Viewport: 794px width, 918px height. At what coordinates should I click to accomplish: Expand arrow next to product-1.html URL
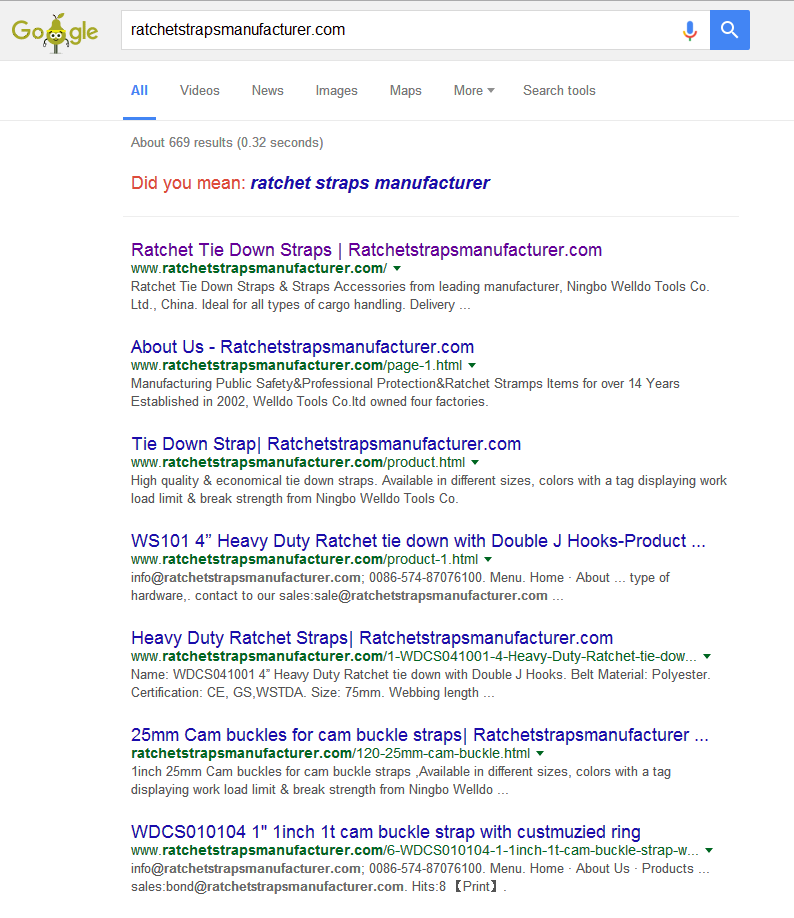pos(488,559)
